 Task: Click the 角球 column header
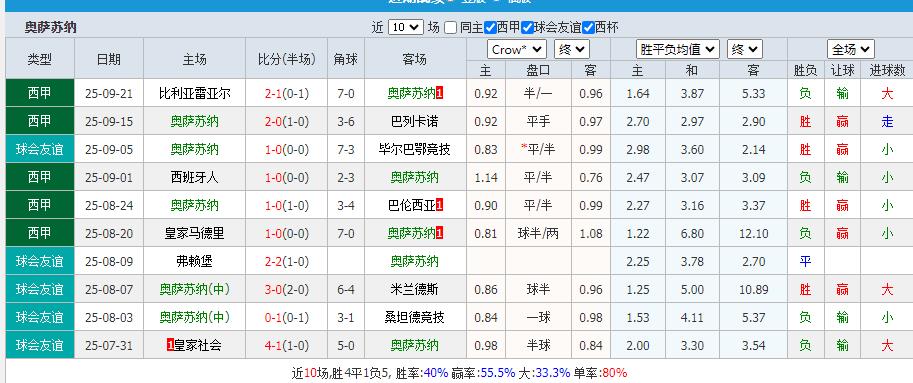[346, 59]
